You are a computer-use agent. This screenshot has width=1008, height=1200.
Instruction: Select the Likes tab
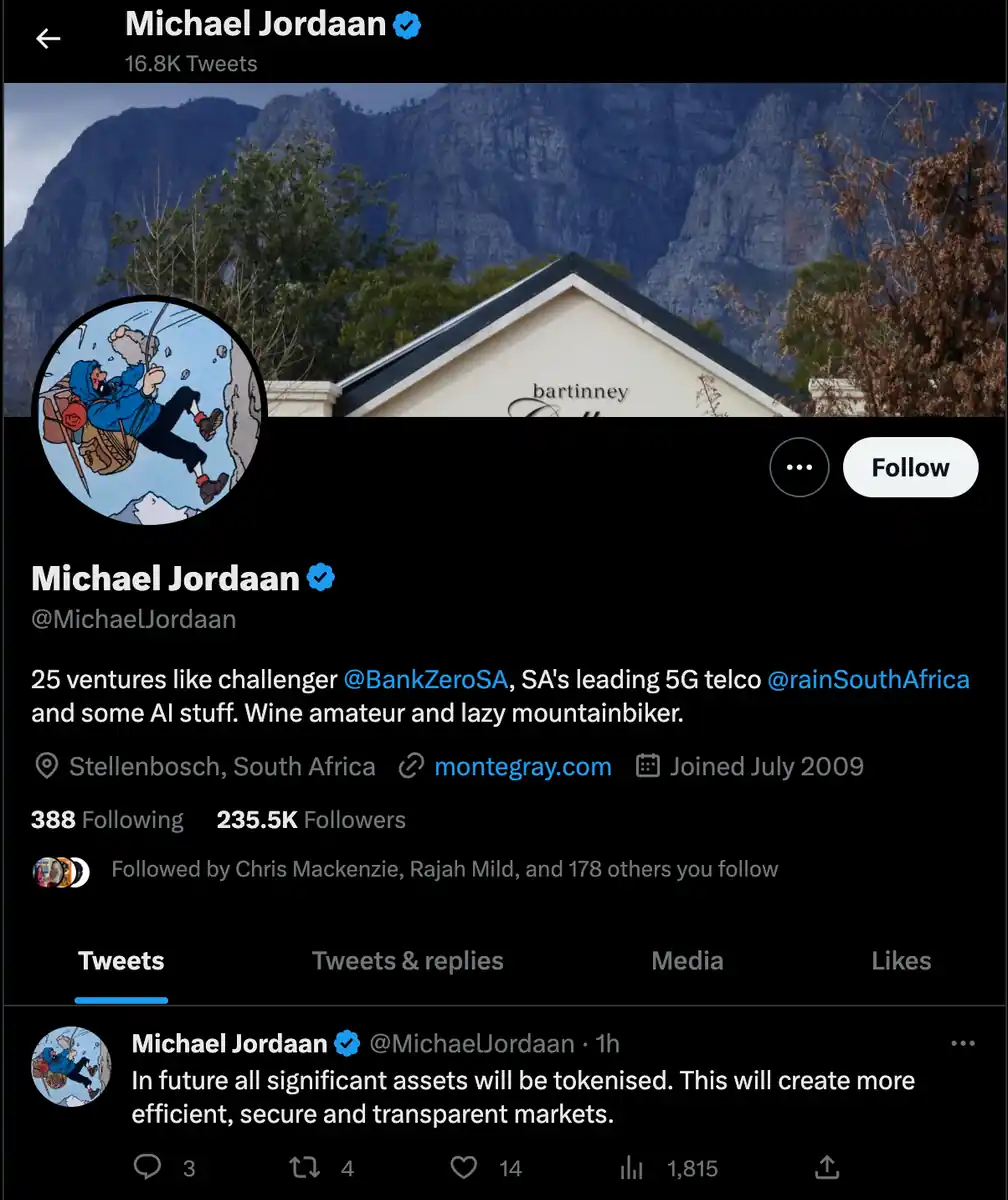[x=901, y=961]
